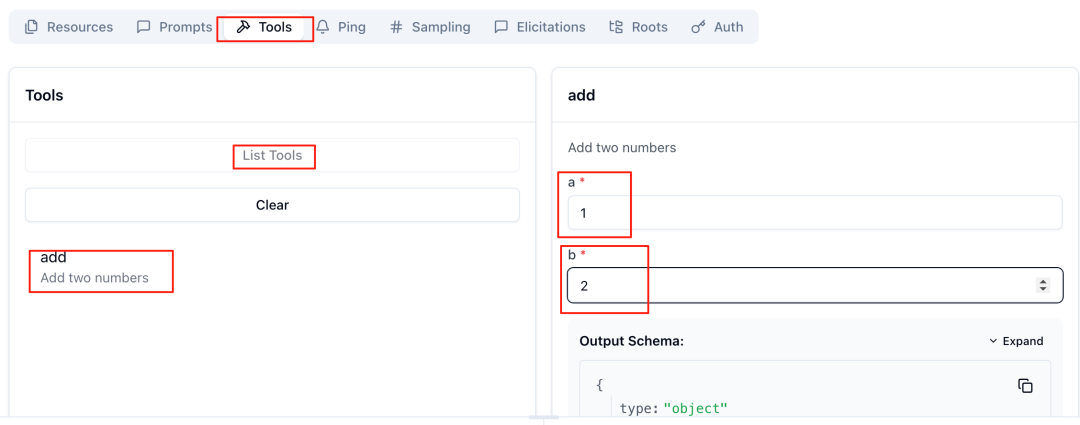
Task: Expand the Output Schema section
Action: [1015, 341]
